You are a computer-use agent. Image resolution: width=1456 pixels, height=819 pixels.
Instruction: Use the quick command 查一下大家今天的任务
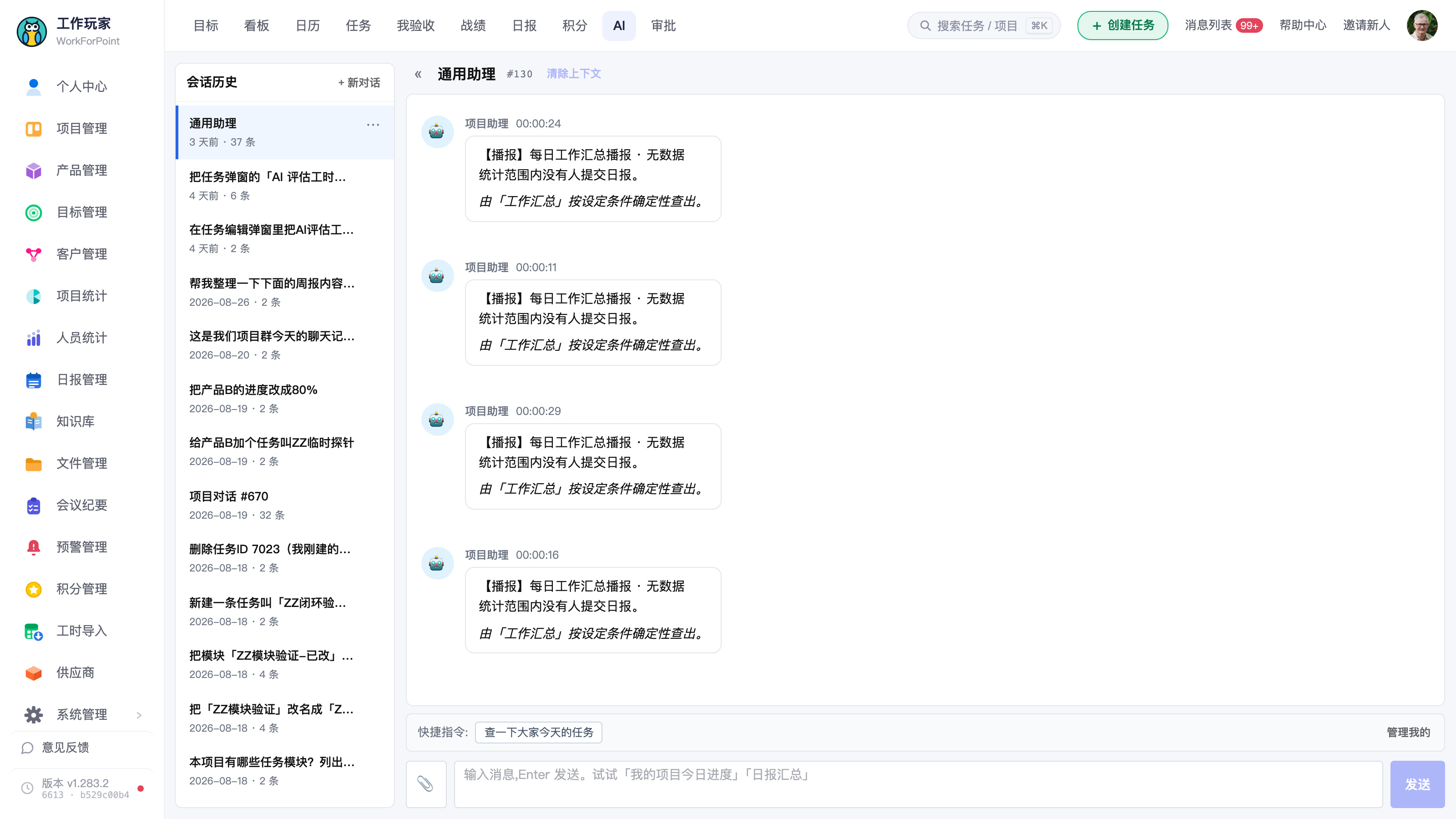tap(539, 732)
